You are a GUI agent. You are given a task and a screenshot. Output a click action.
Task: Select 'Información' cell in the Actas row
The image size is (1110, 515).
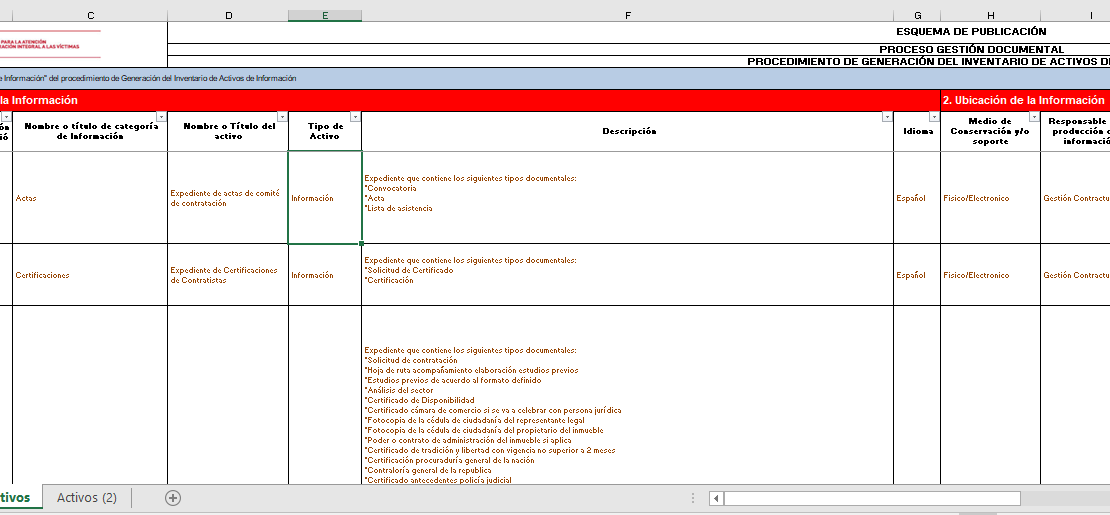point(325,198)
